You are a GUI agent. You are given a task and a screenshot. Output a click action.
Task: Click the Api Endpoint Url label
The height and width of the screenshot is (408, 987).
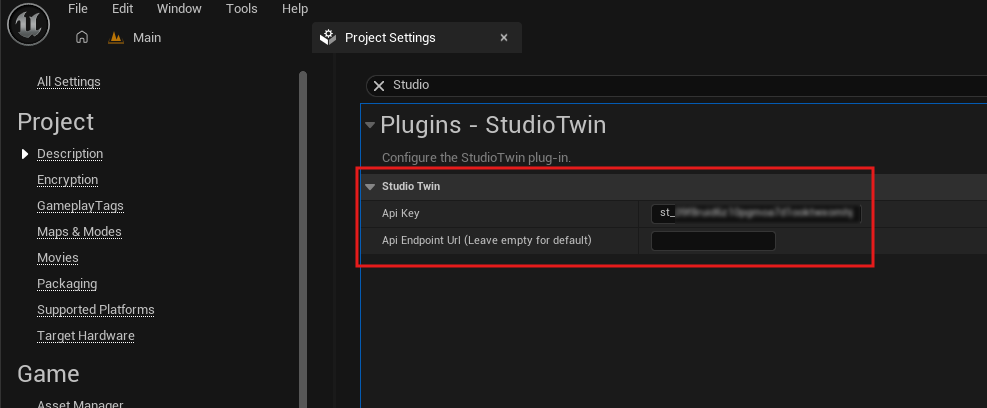pyautogui.click(x=487, y=240)
